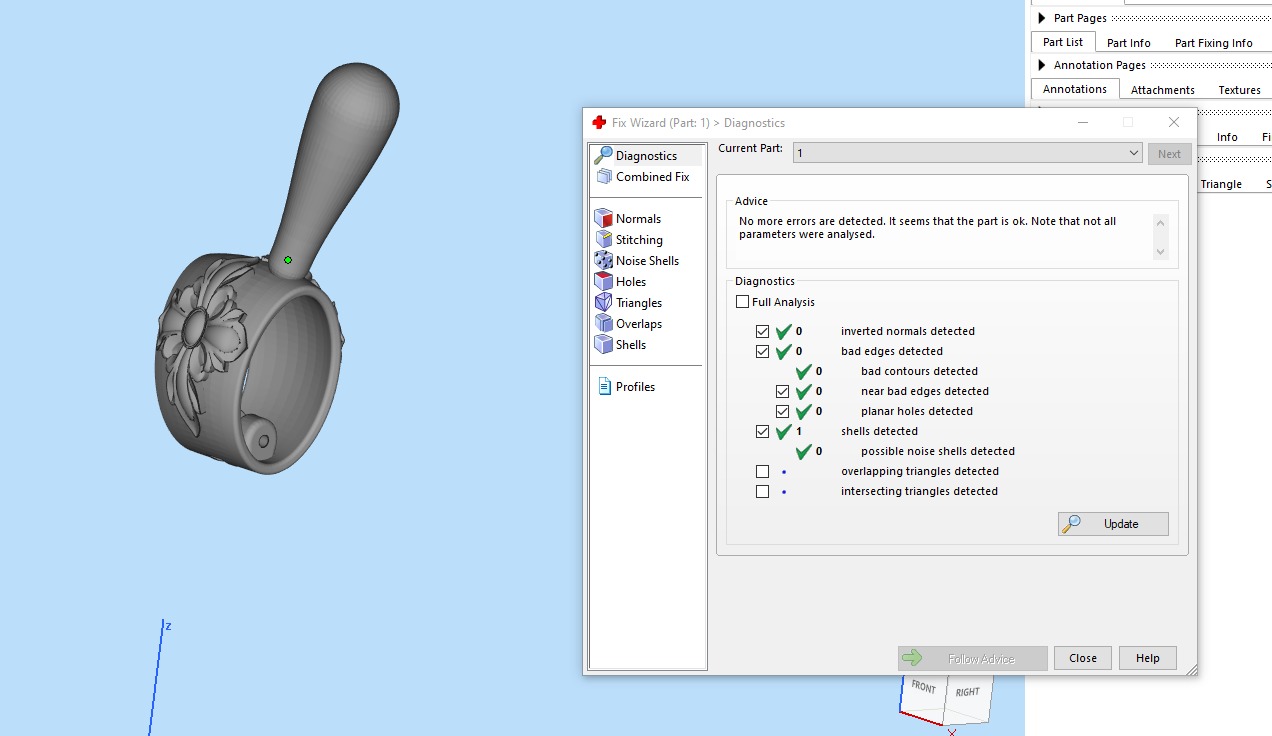The height and width of the screenshot is (736, 1272).
Task: Click the Advice text scroll down arrow
Action: [x=1160, y=252]
